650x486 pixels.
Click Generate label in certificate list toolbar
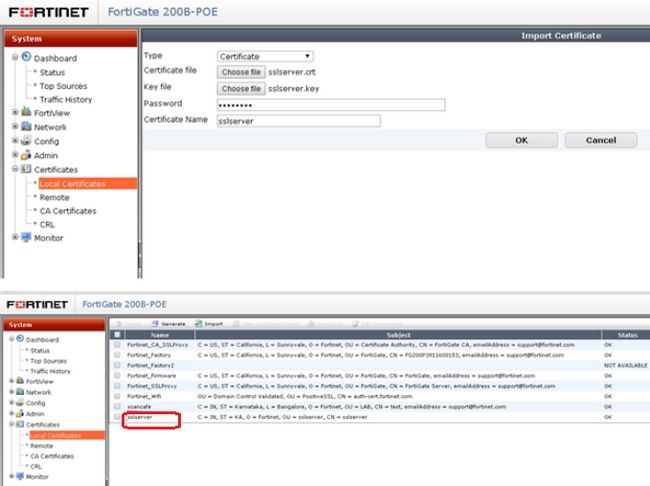point(173,324)
